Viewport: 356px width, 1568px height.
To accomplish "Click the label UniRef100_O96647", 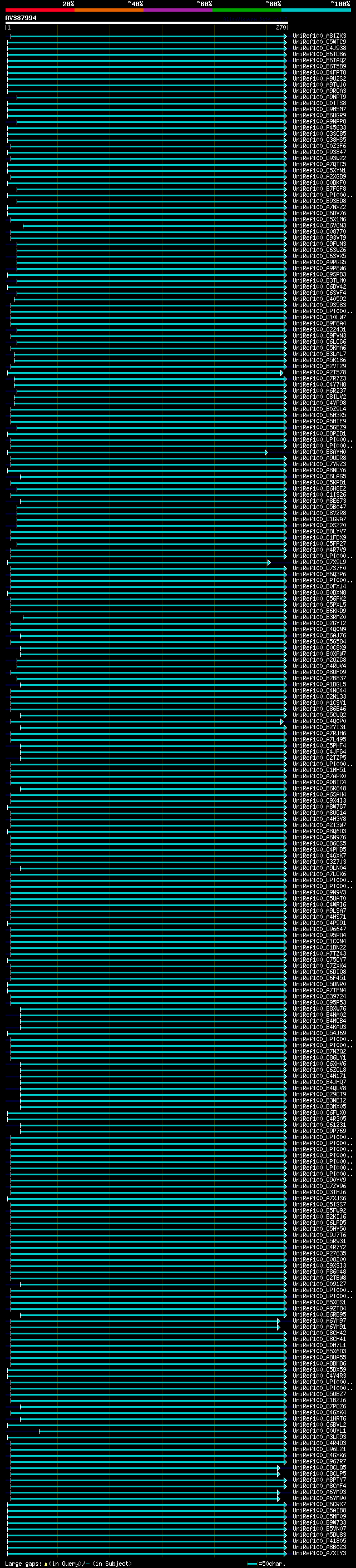I will pos(319,929).
